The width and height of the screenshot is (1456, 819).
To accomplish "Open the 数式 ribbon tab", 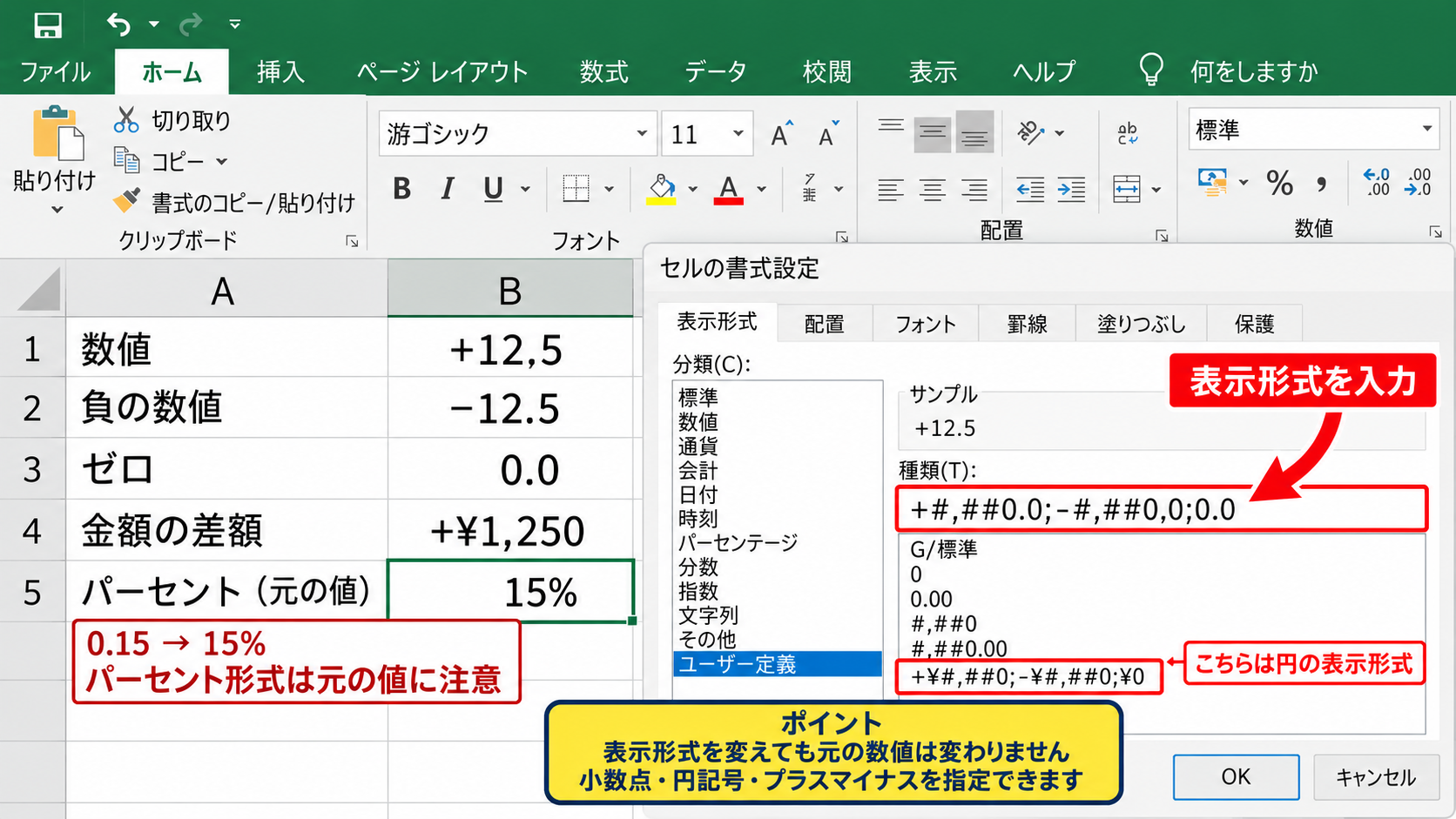I will click(x=603, y=71).
